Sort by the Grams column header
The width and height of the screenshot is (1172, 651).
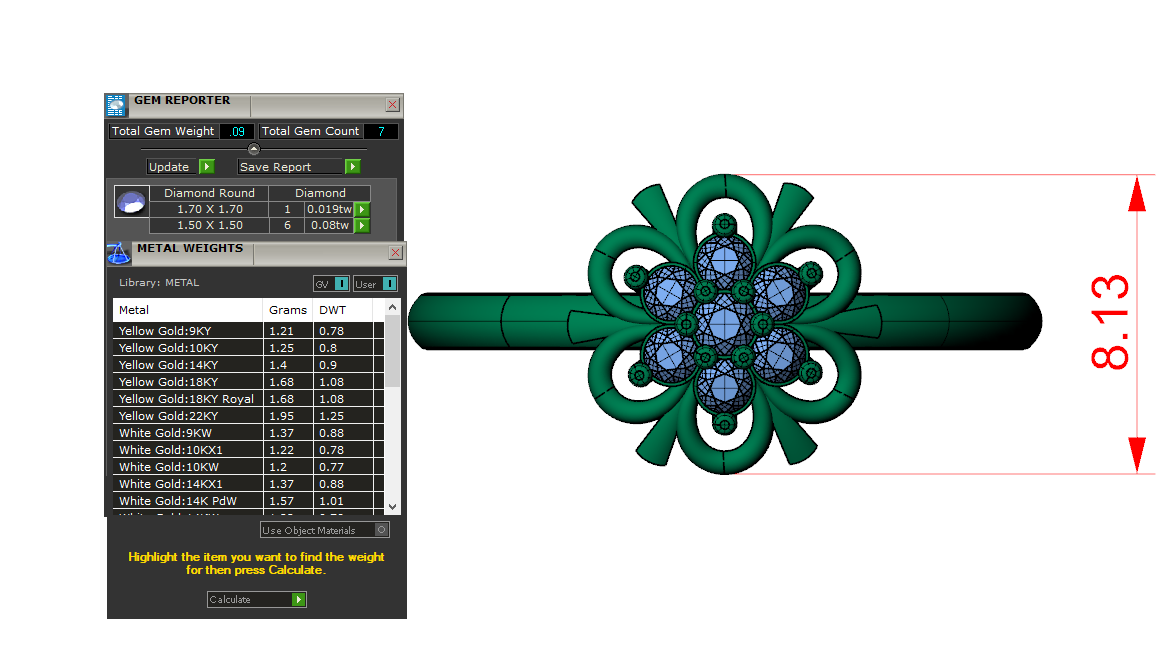pyautogui.click(x=288, y=310)
